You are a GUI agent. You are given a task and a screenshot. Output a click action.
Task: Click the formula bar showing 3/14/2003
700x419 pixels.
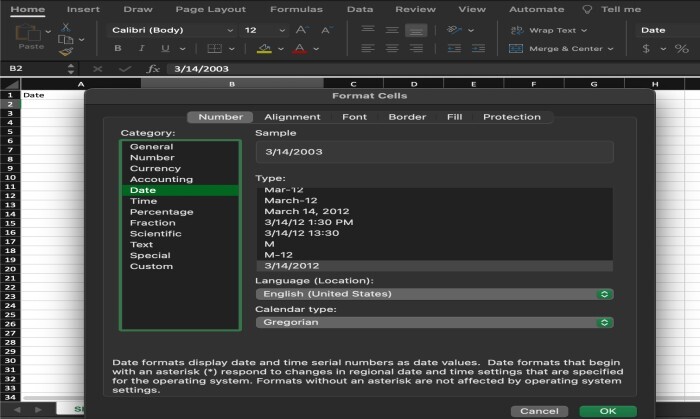(431, 69)
